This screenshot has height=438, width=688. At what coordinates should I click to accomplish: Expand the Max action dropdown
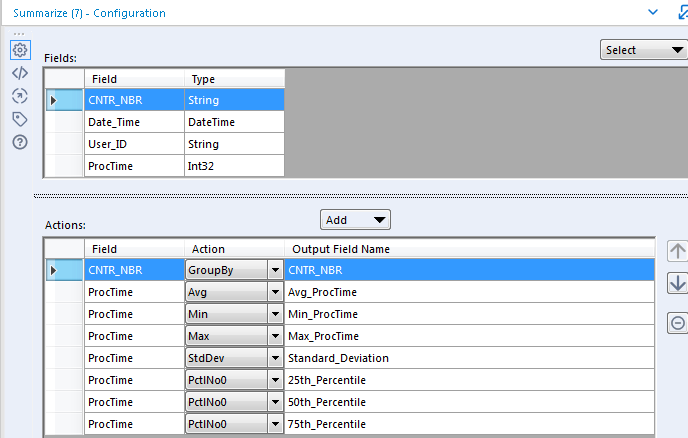275,336
